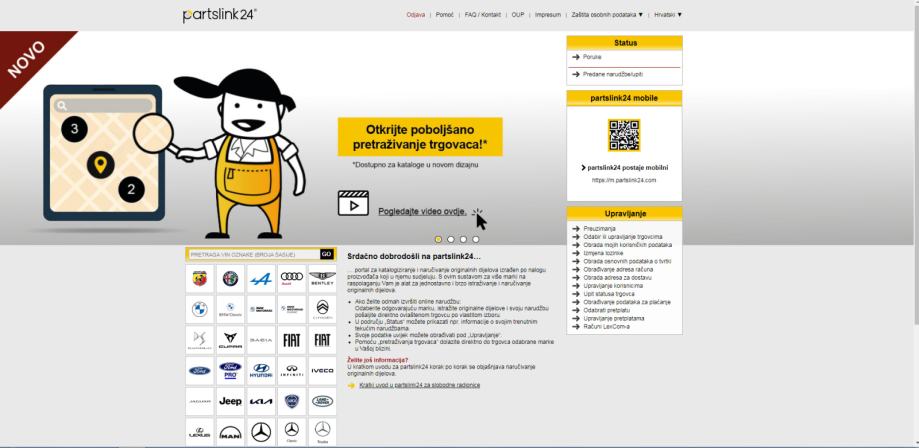919x448 pixels.
Task: Open Poruke in the Status panel
Action: tap(592, 57)
